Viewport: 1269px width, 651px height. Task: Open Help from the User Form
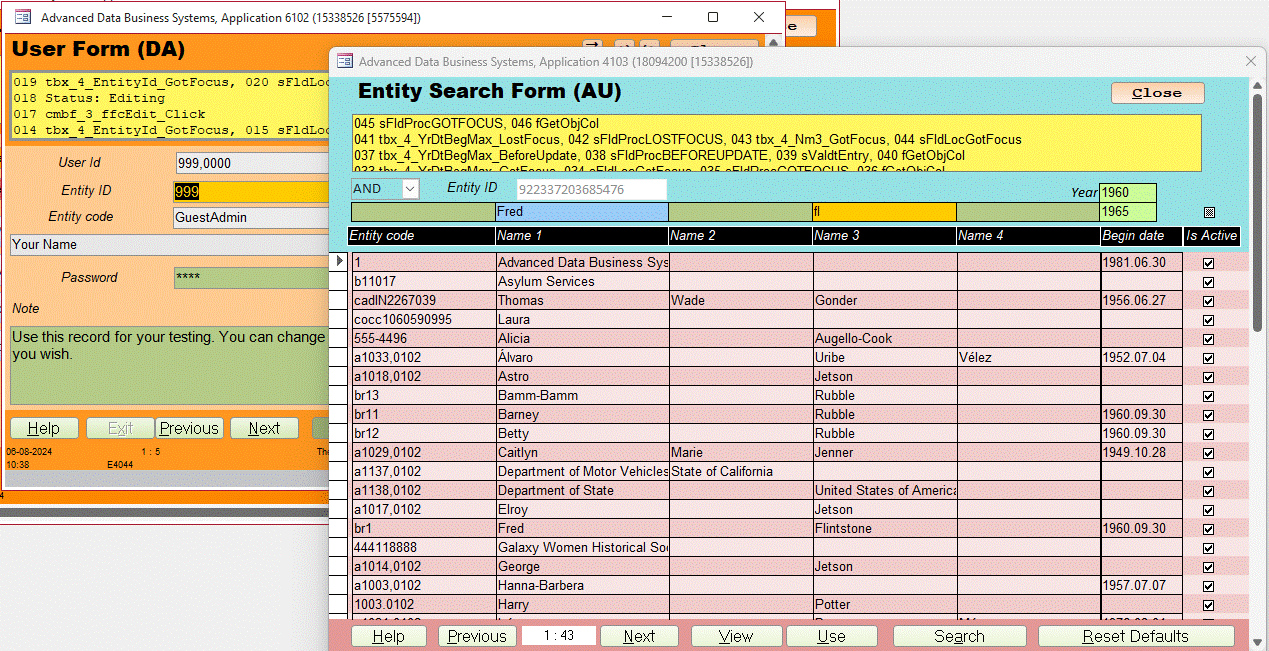coord(44,427)
